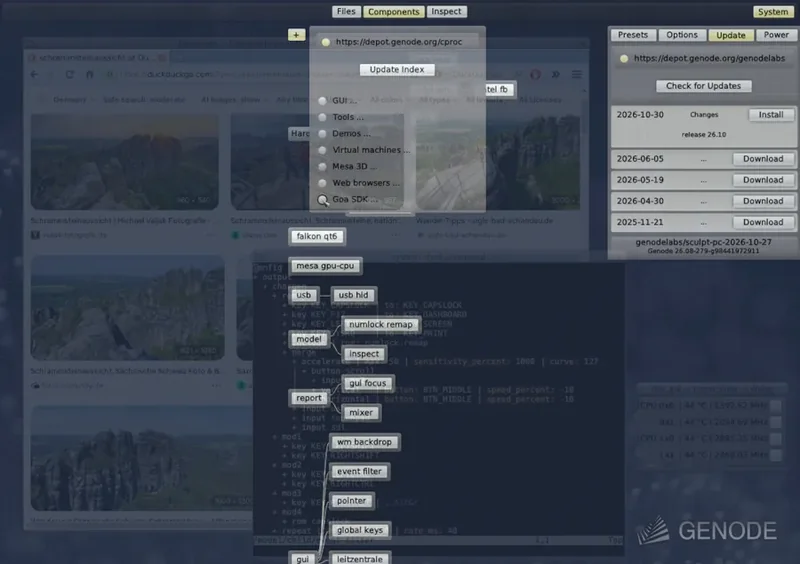Open hamburger menu in background browser
Image resolution: width=800 pixels, height=564 pixels.
point(577,75)
